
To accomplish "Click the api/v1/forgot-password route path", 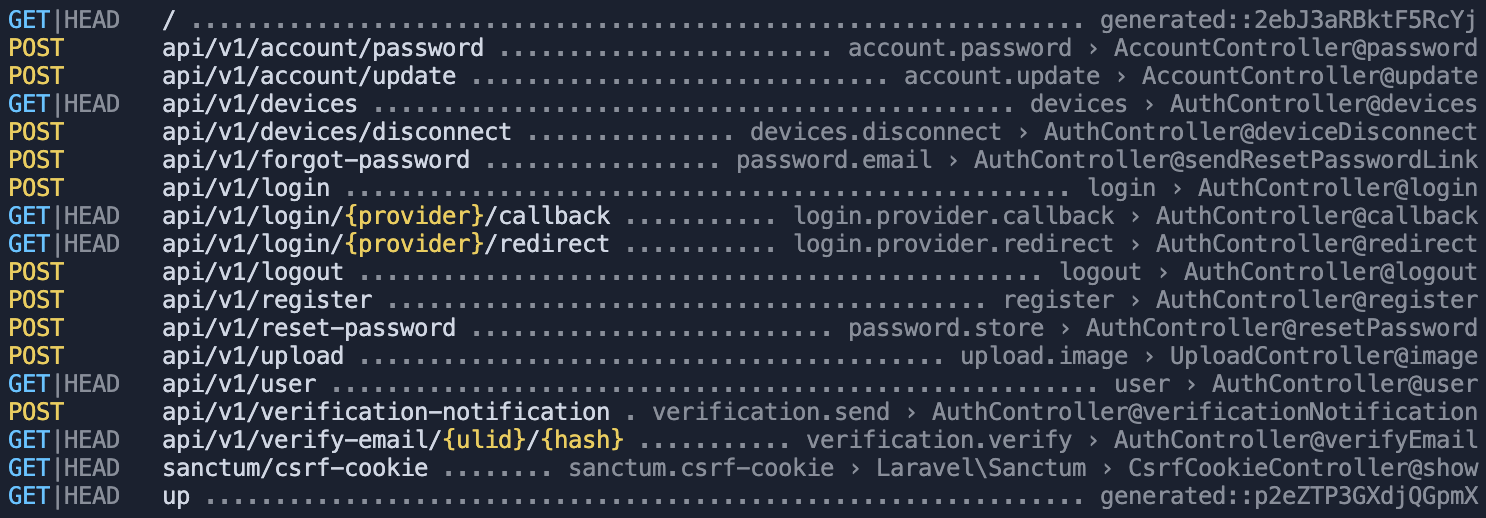I will pos(315,160).
